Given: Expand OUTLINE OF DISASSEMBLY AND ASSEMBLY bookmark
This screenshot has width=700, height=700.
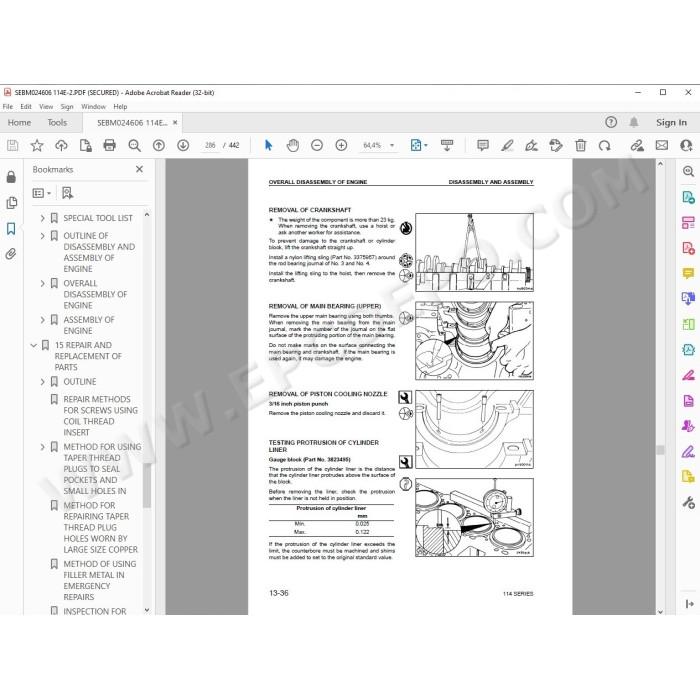Looking at the screenshot, I should (42, 236).
